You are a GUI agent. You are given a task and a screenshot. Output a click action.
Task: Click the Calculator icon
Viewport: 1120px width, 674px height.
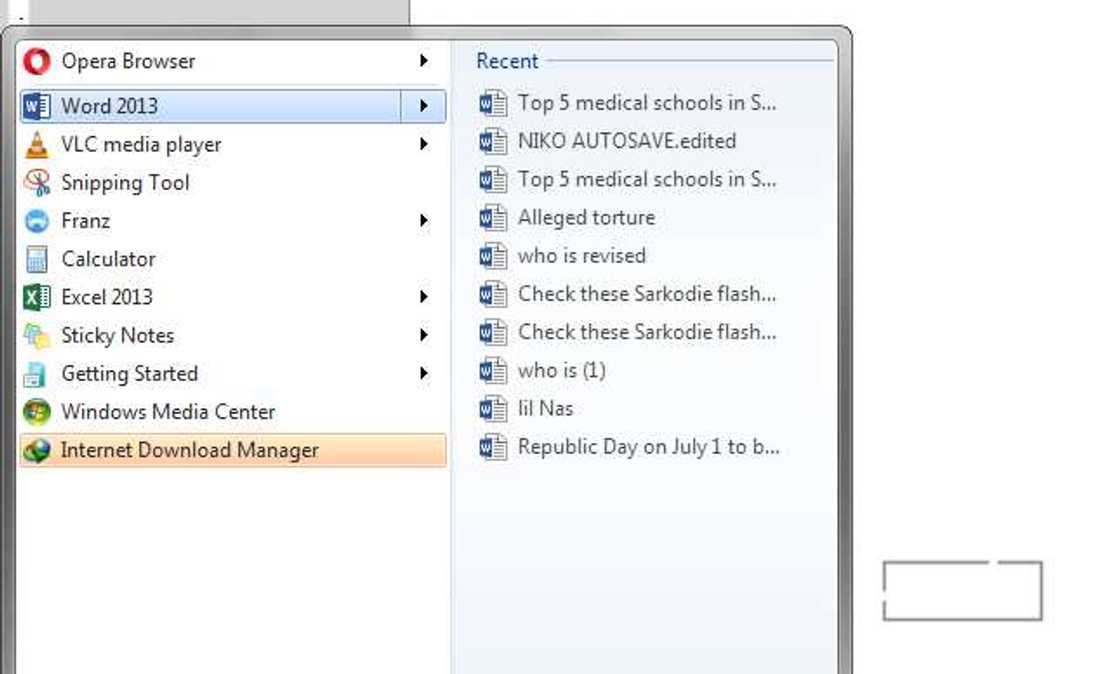[x=37, y=259]
